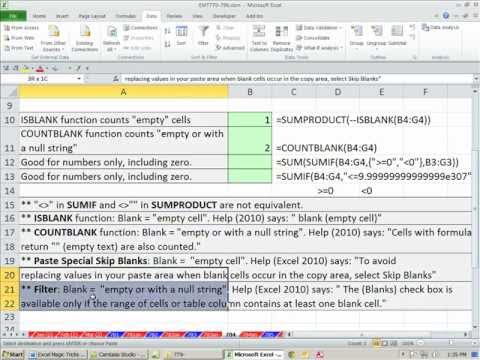Click the Properties button in the Connections group
Viewport: 480px width, 360px height.
pos(139,38)
